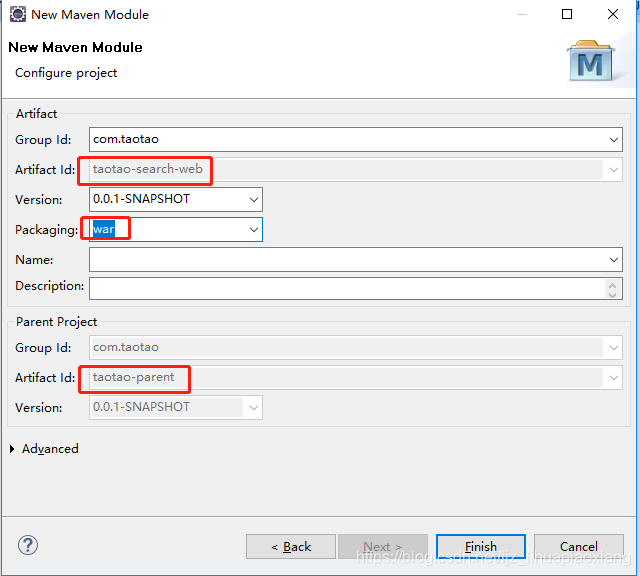Click the Maven M wizard banner icon
Screen dimensions: 640x576
(591, 61)
